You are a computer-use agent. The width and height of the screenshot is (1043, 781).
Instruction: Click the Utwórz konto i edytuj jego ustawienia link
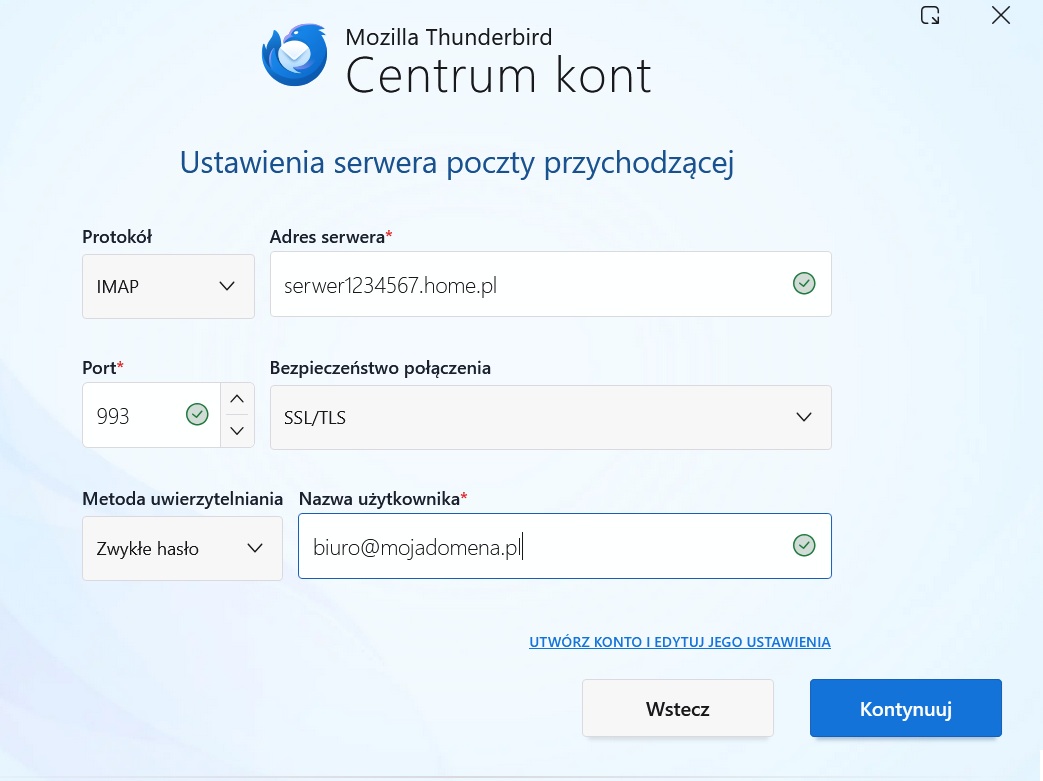[x=680, y=642]
